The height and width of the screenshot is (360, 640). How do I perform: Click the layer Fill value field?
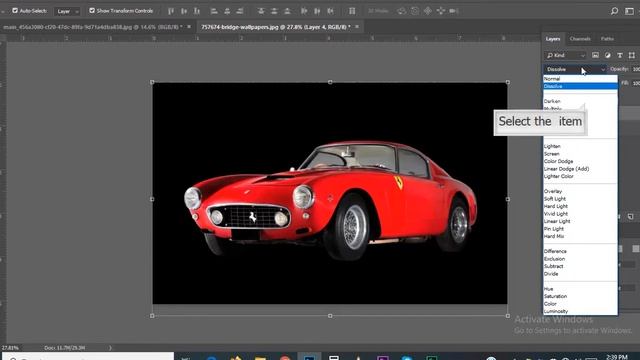[x=636, y=83]
